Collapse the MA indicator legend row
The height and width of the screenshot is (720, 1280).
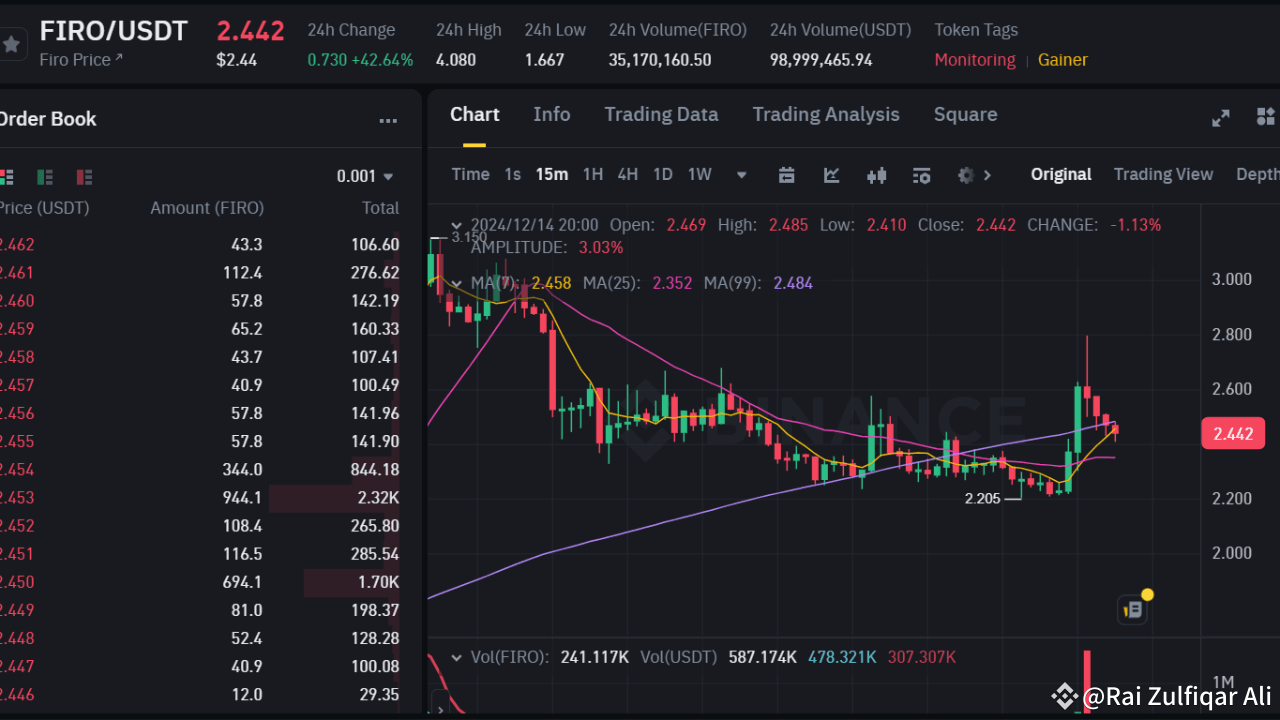457,283
